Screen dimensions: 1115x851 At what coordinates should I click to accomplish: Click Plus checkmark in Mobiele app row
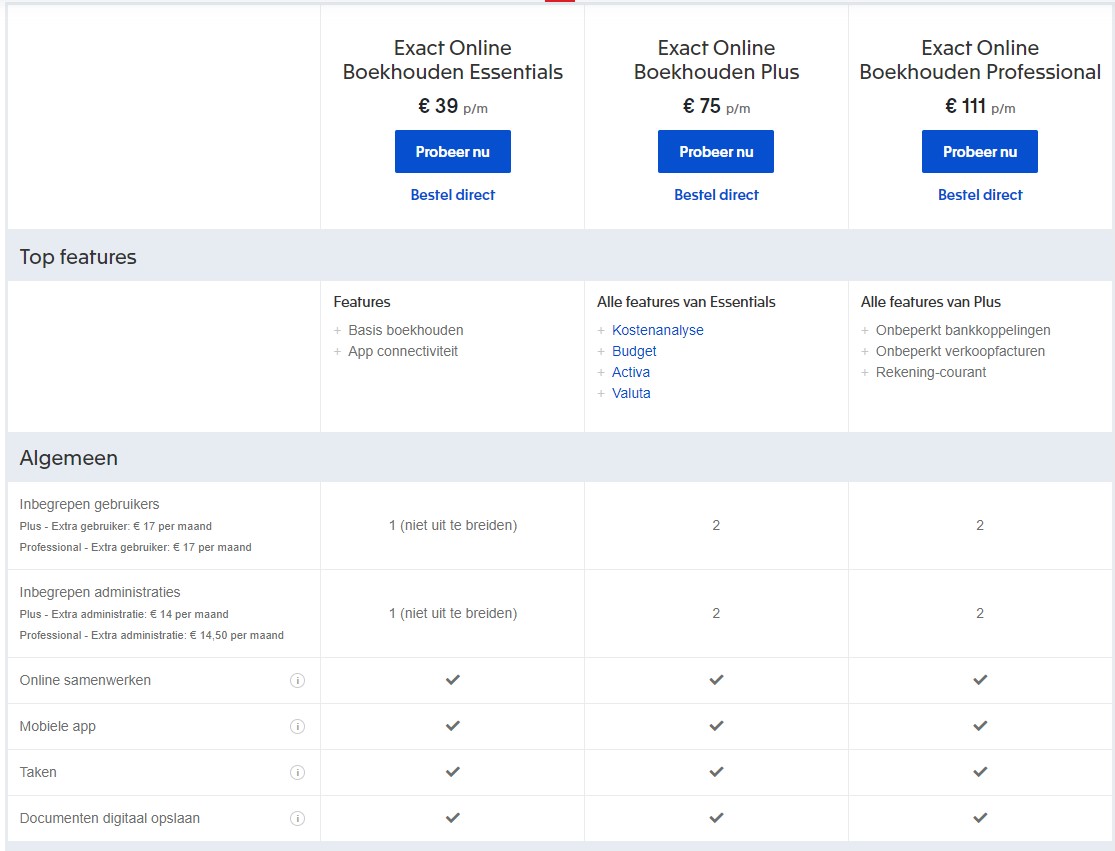click(x=717, y=726)
